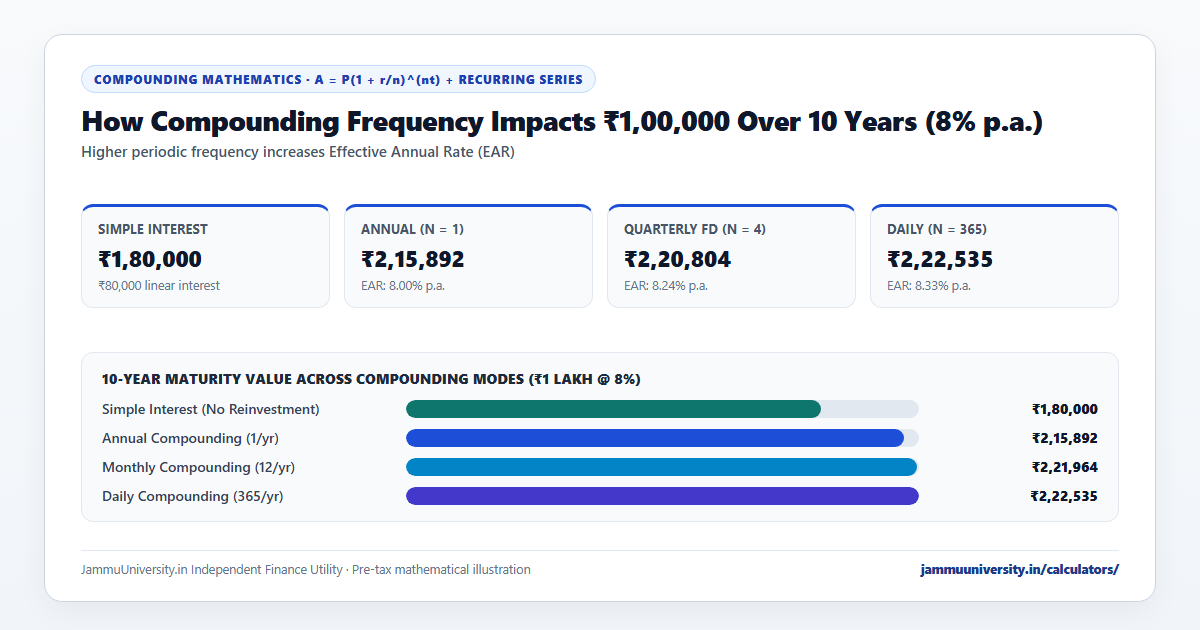Click the ₹2,20,804 value in Quarterly card
The height and width of the screenshot is (630, 1200).
point(677,260)
